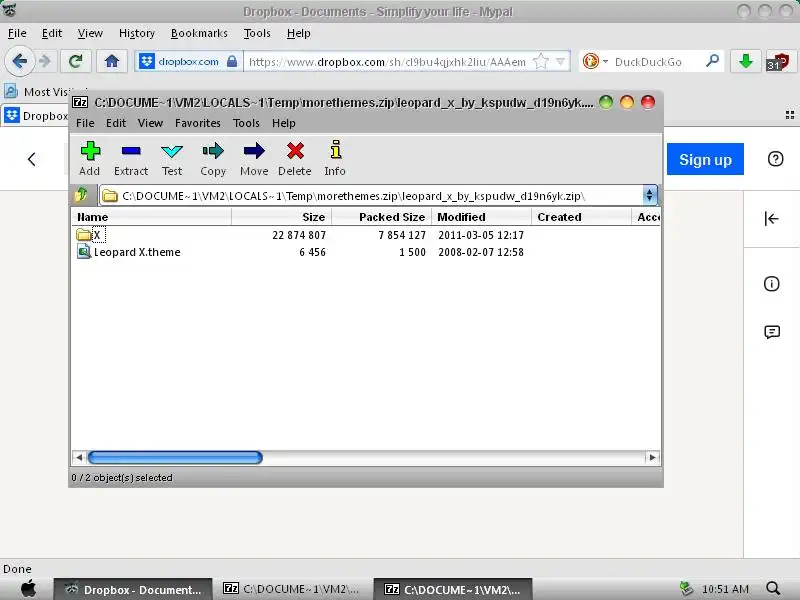Open the 7-Zip Edit menu
Image resolution: width=800 pixels, height=600 pixels.
point(116,123)
